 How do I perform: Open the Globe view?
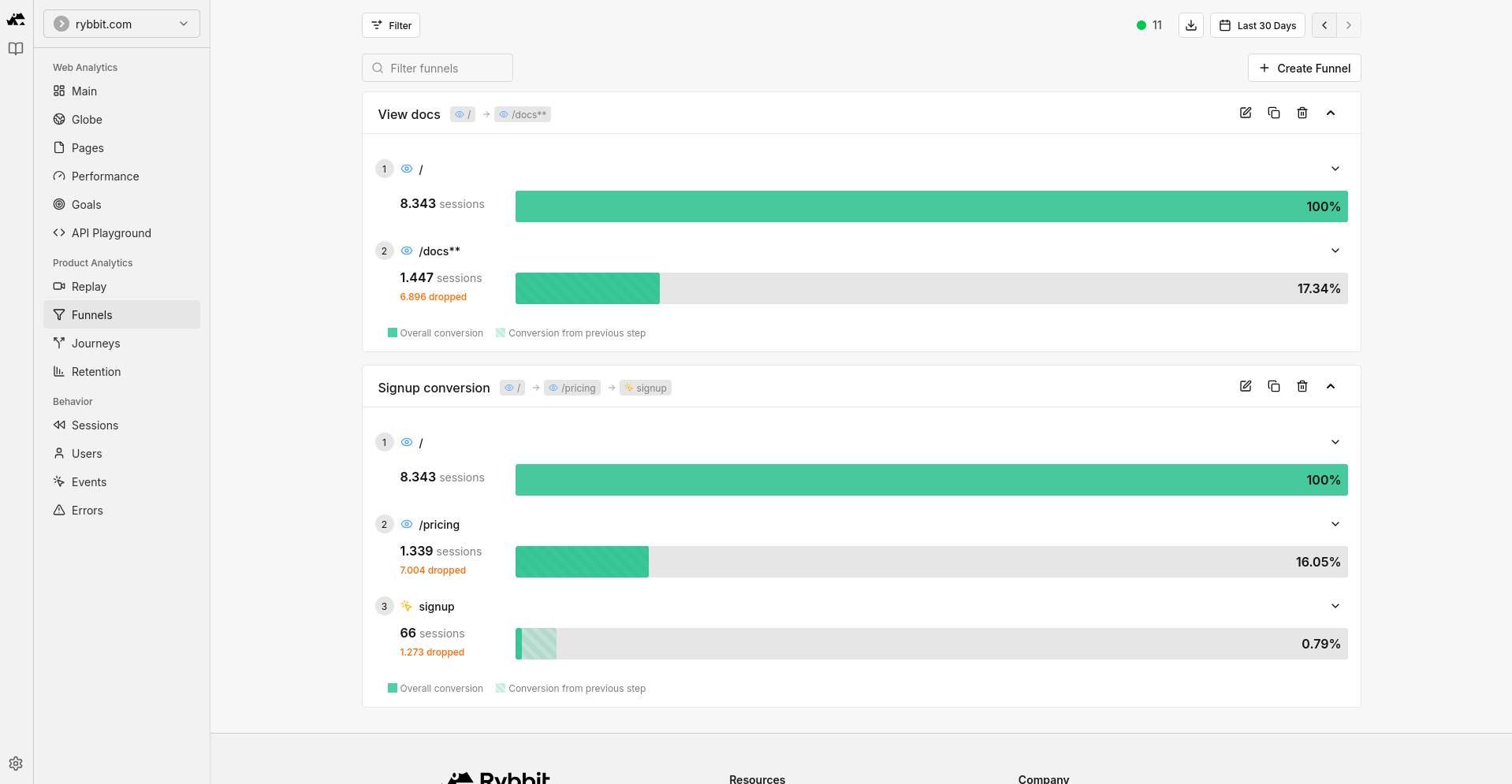click(86, 119)
